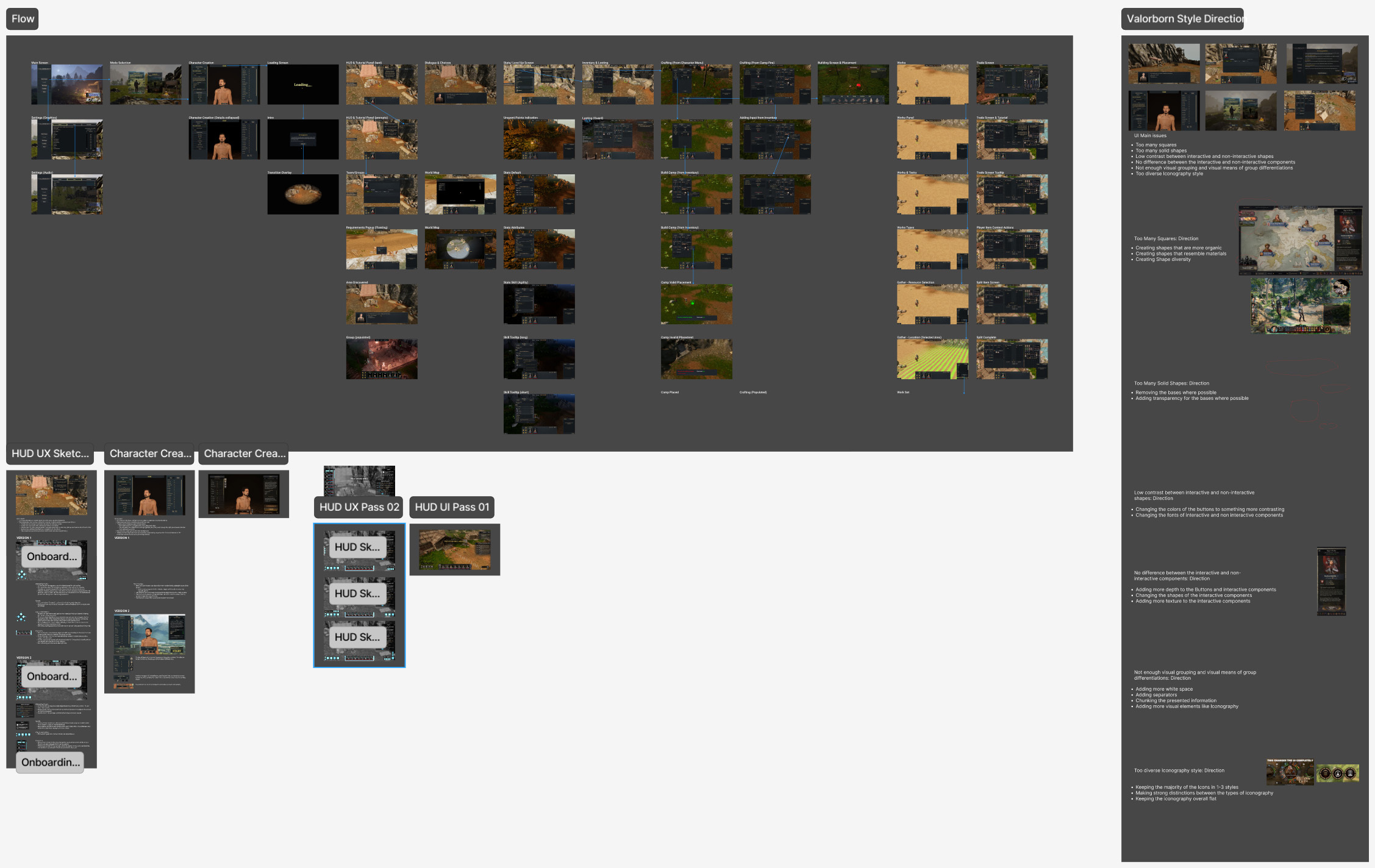
Task: Open HUD & Tutorial Panel (prompts) frame
Action: pyautogui.click(x=382, y=140)
